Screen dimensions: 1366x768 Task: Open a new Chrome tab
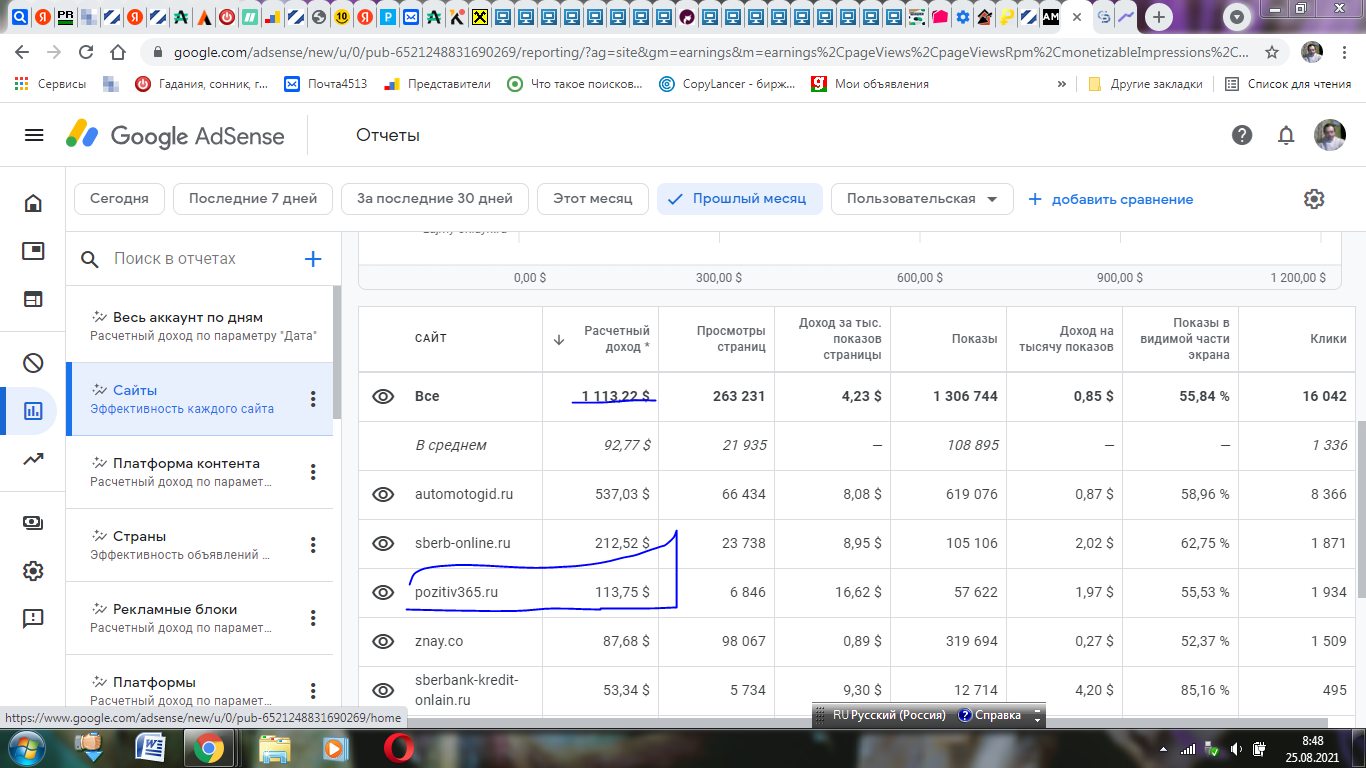pyautogui.click(x=1158, y=17)
